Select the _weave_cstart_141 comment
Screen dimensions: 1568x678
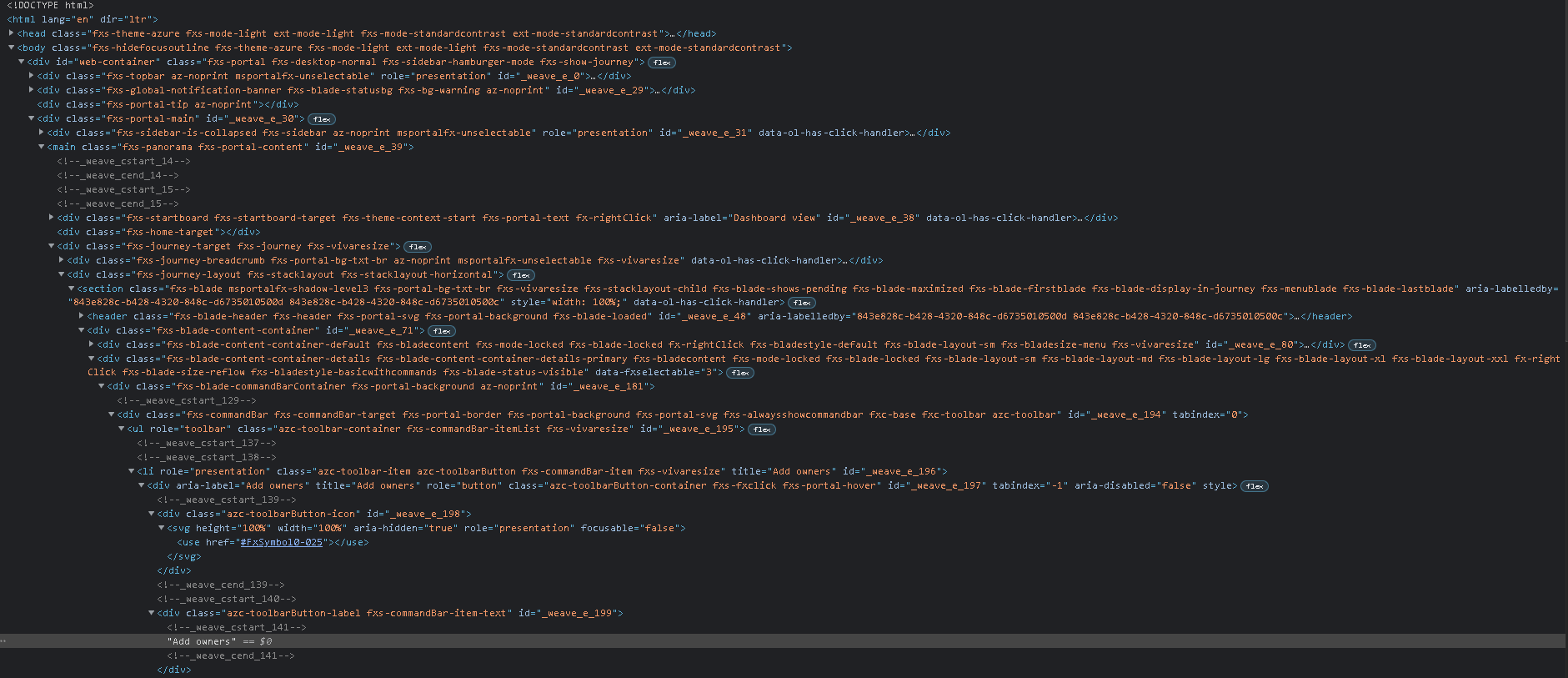pos(237,627)
